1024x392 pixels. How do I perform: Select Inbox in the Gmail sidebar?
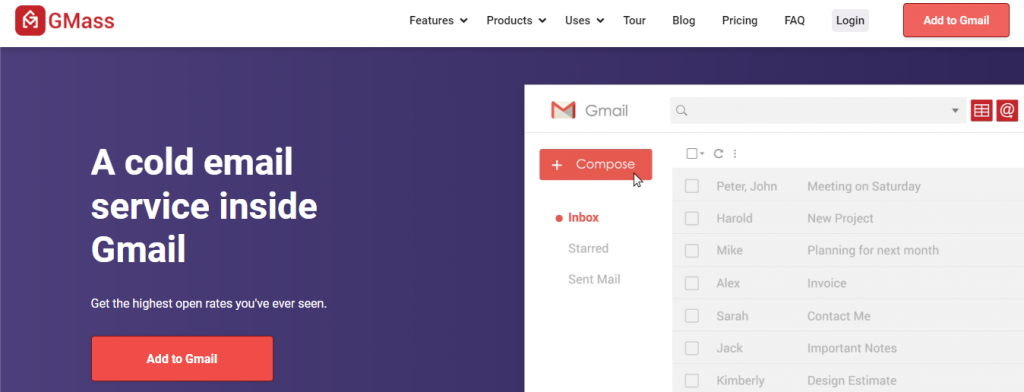(x=583, y=218)
